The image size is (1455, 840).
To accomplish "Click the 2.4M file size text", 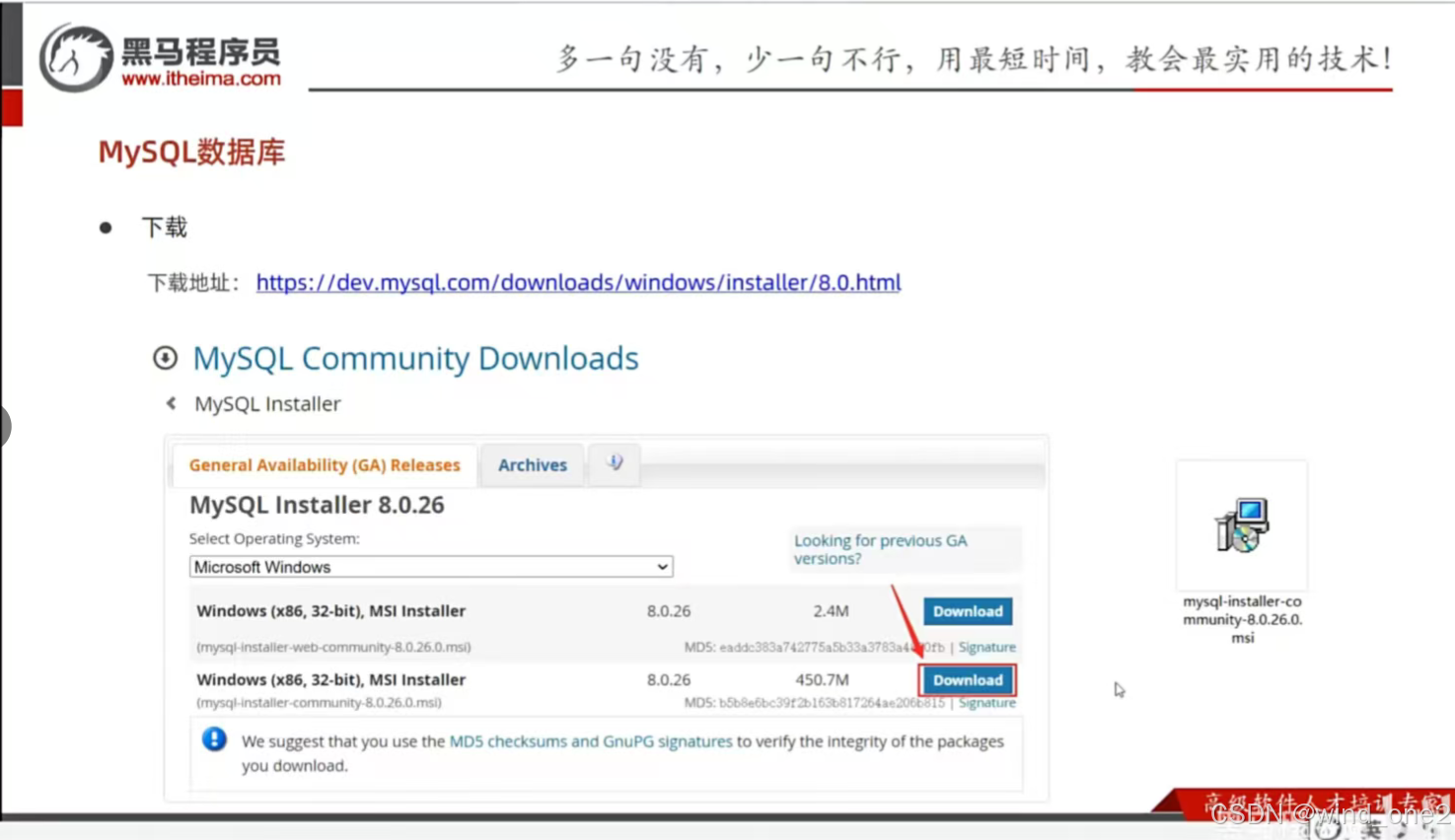I will pos(831,611).
